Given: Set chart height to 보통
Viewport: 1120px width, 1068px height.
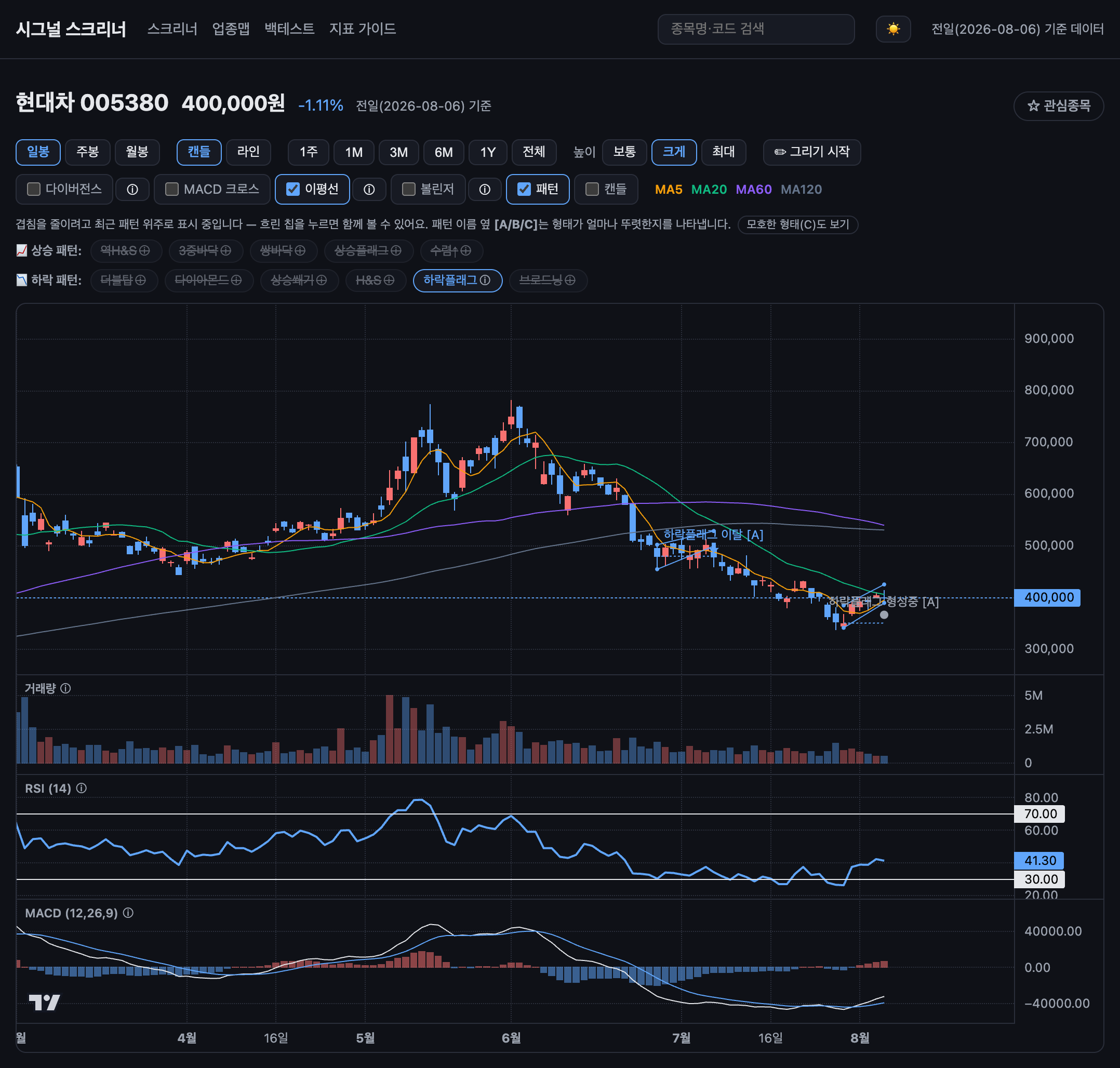Looking at the screenshot, I should [624, 152].
